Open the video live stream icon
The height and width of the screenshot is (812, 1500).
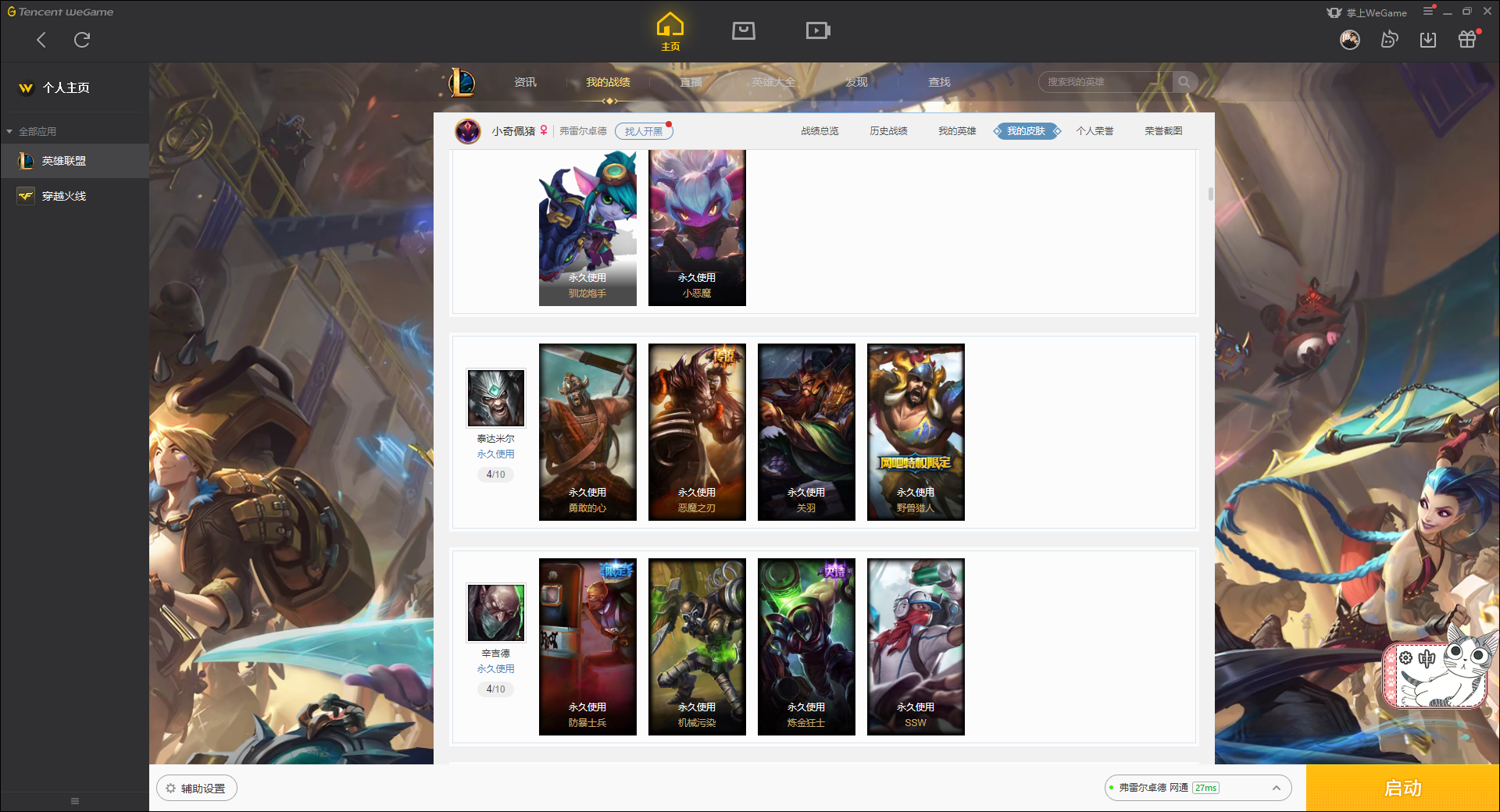coord(817,30)
